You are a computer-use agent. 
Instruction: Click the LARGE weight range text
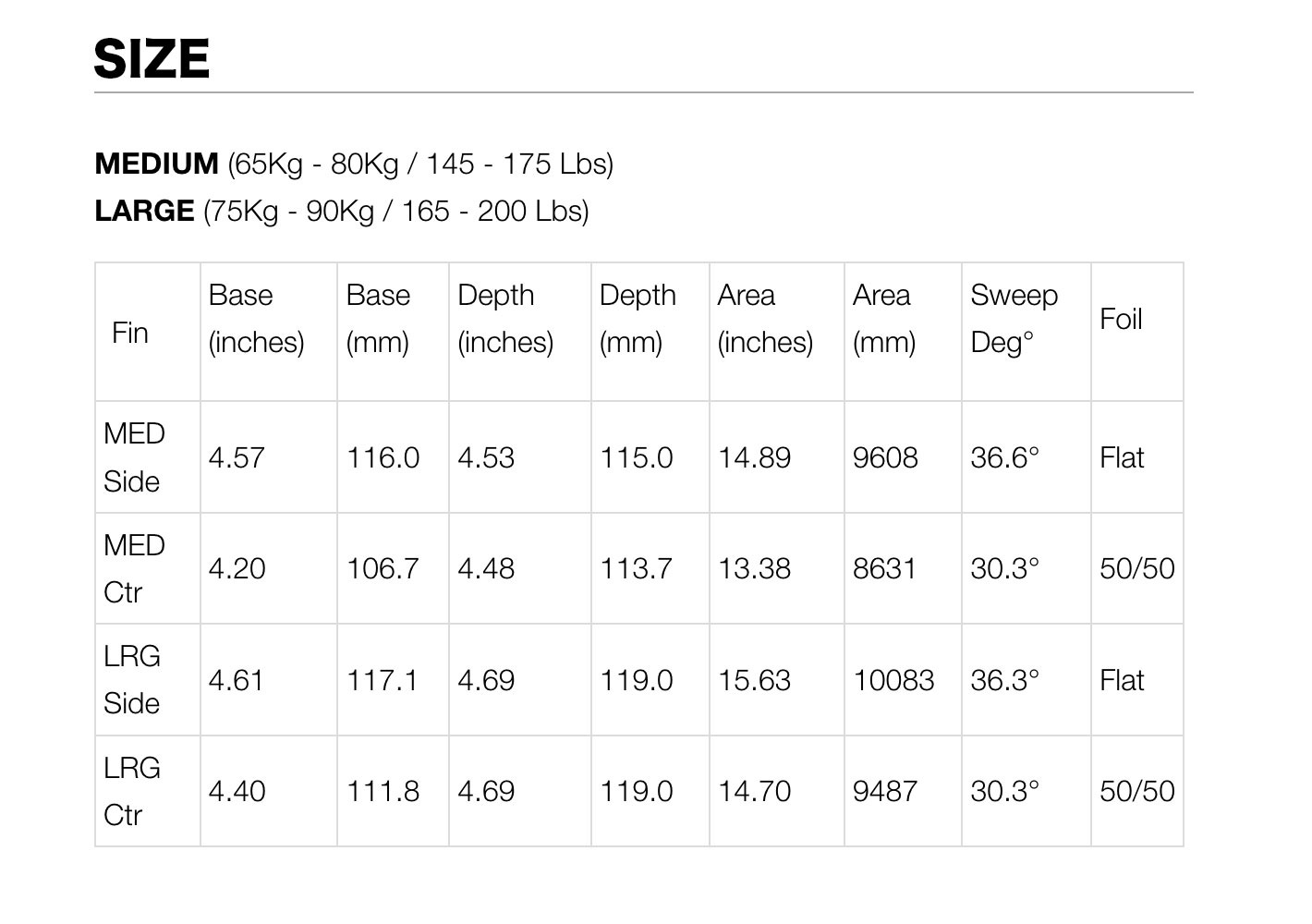point(341,211)
